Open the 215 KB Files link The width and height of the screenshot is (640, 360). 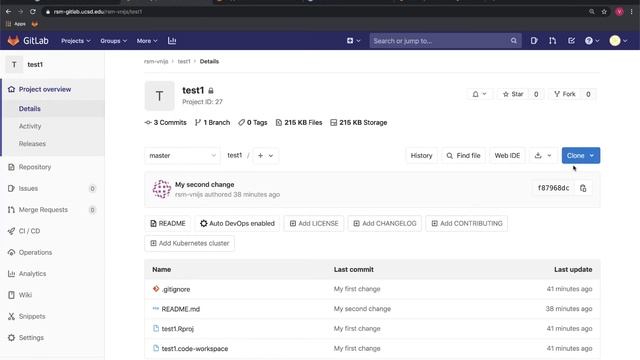[x=299, y=122]
